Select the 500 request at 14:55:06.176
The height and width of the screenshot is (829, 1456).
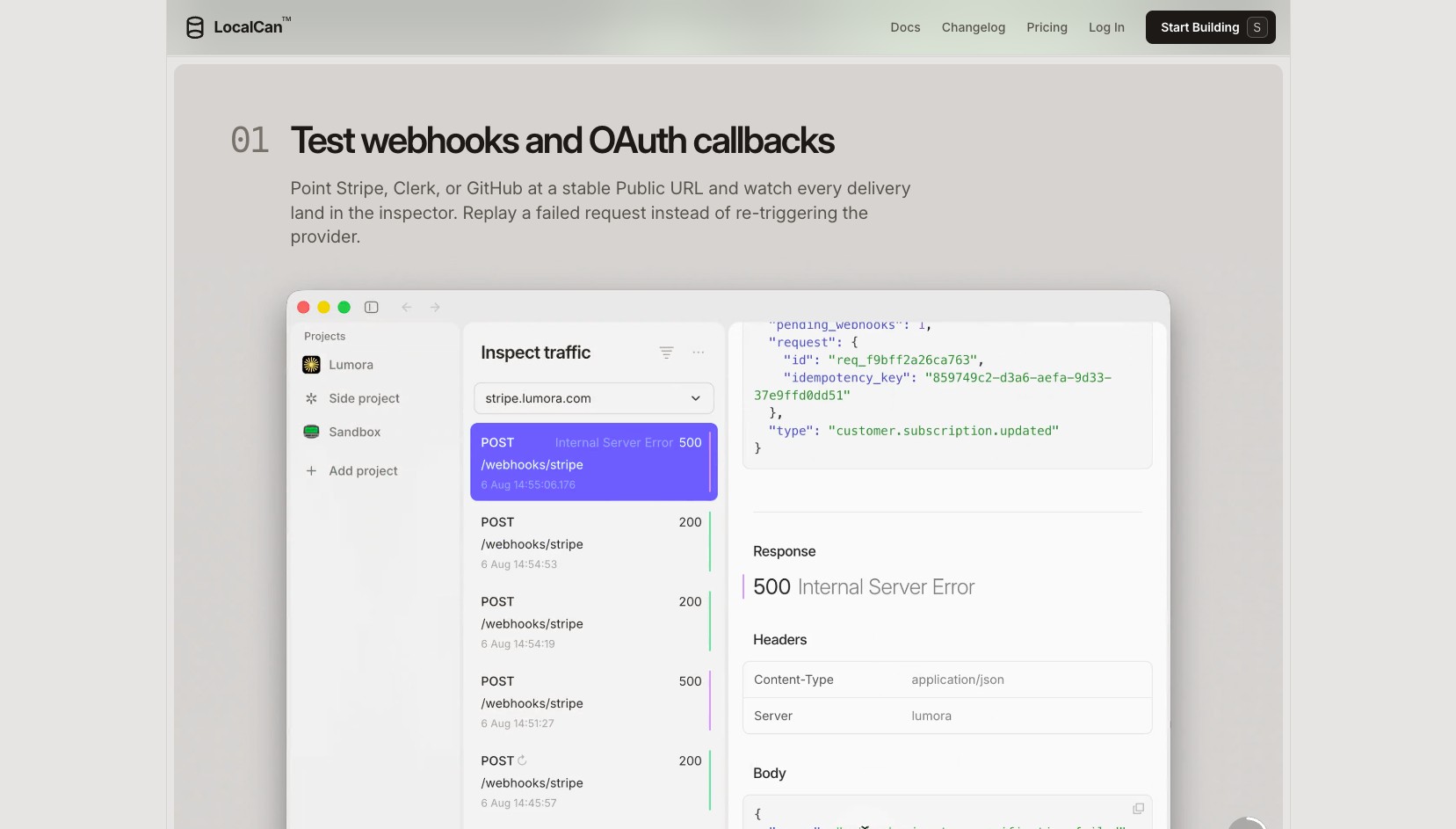(x=594, y=462)
